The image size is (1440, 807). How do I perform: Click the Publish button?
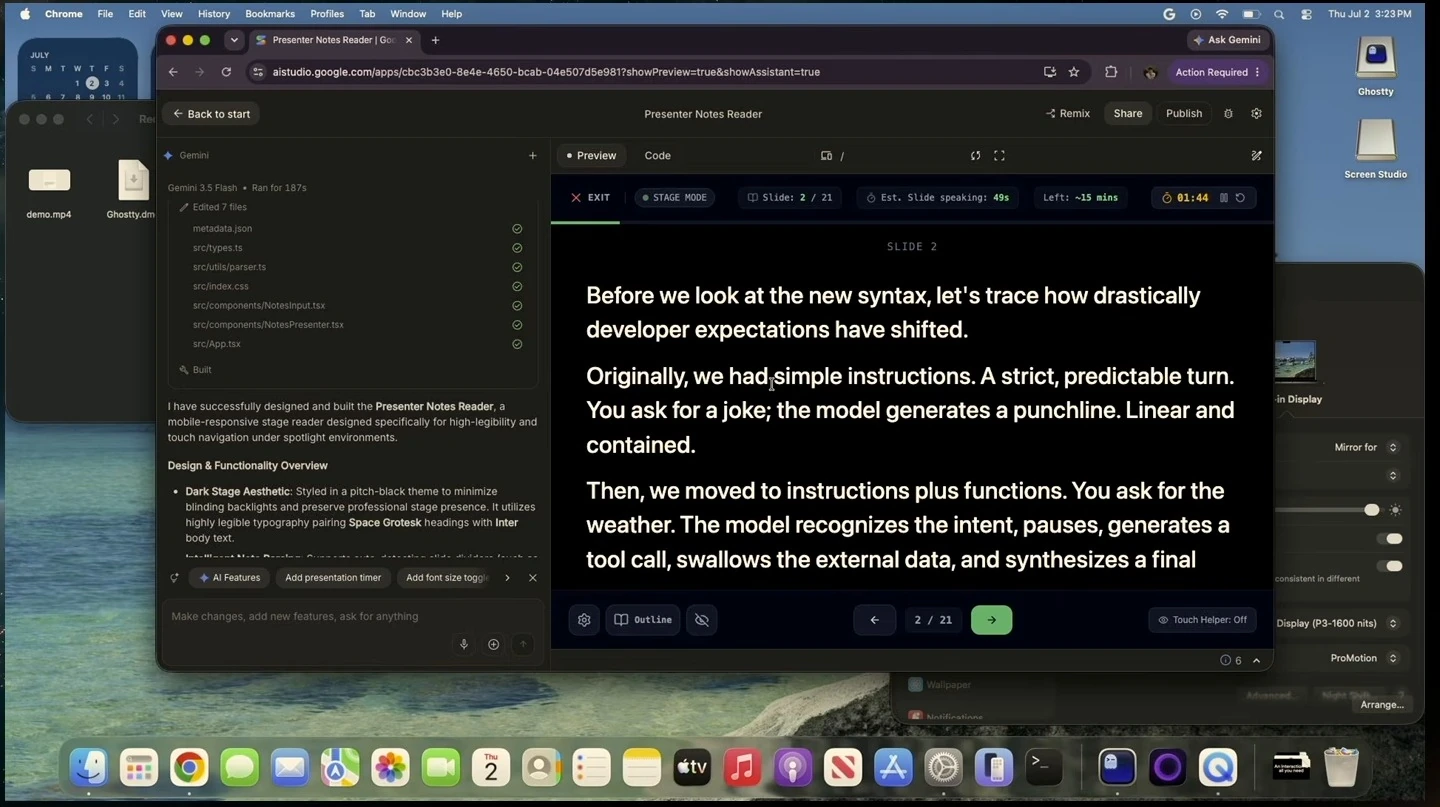[x=1184, y=114]
